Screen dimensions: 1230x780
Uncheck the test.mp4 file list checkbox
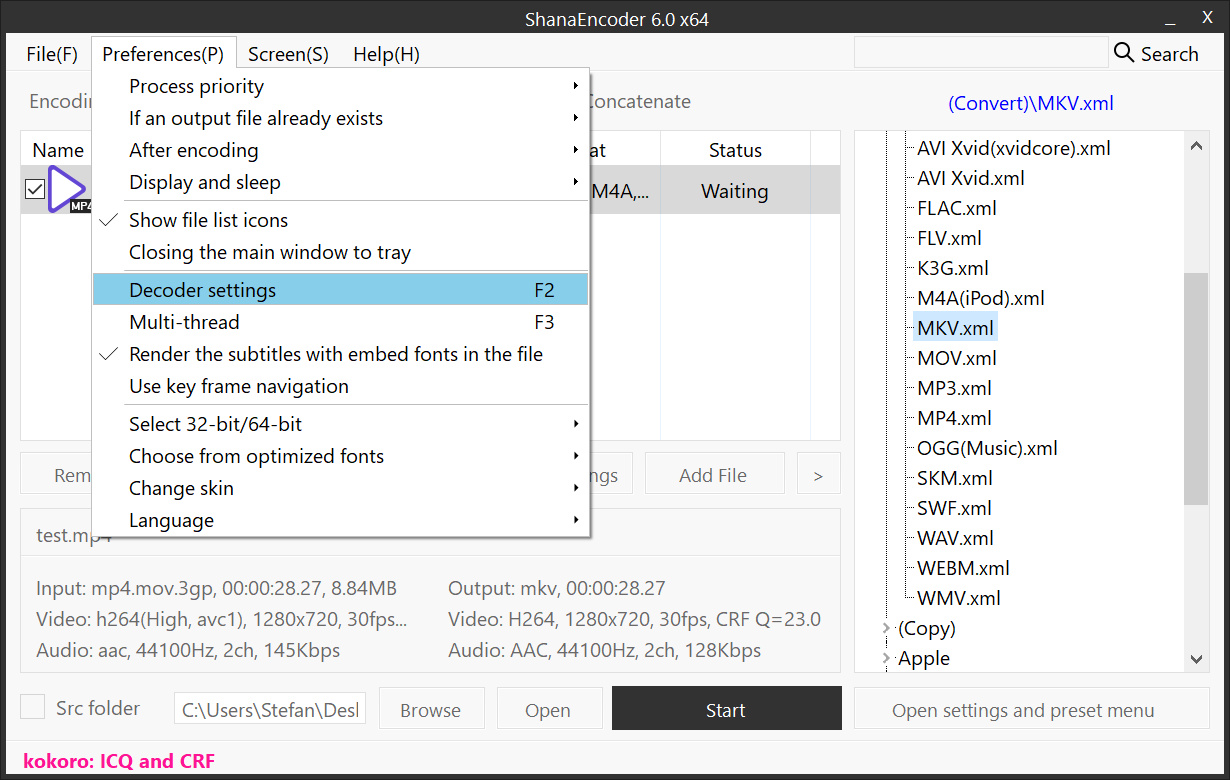click(35, 189)
